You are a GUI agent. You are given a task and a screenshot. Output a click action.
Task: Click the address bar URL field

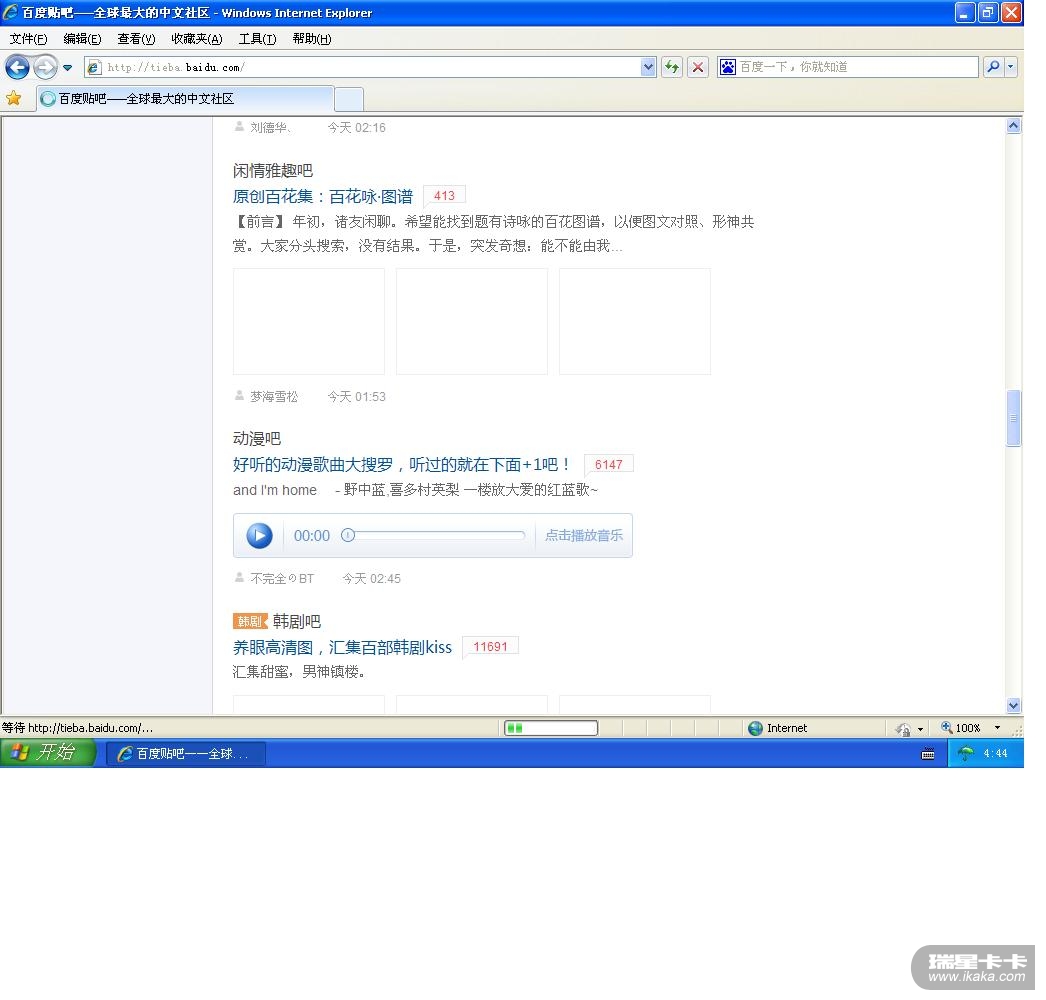click(370, 67)
